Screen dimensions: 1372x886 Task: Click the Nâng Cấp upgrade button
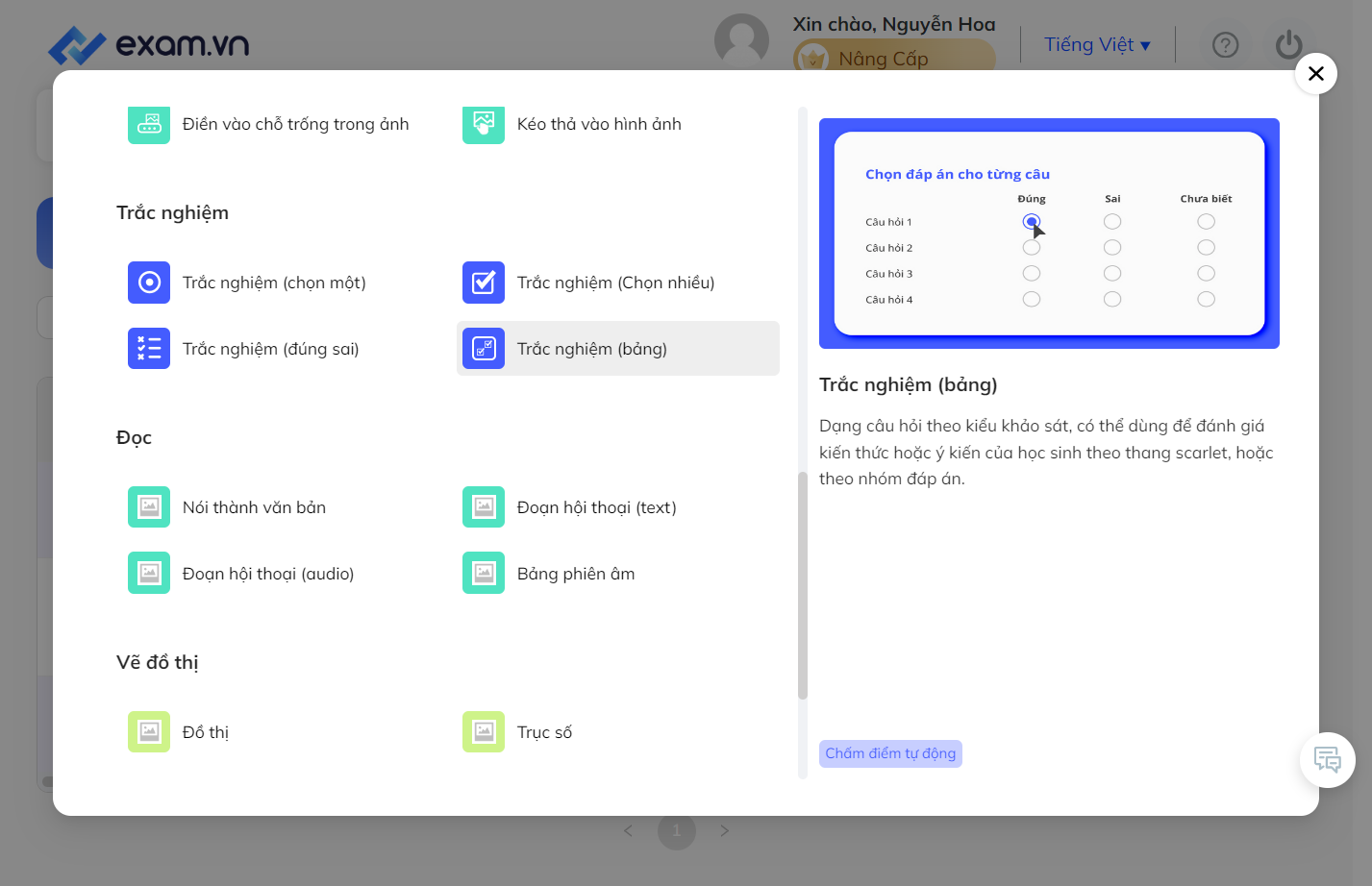pyautogui.click(x=894, y=59)
